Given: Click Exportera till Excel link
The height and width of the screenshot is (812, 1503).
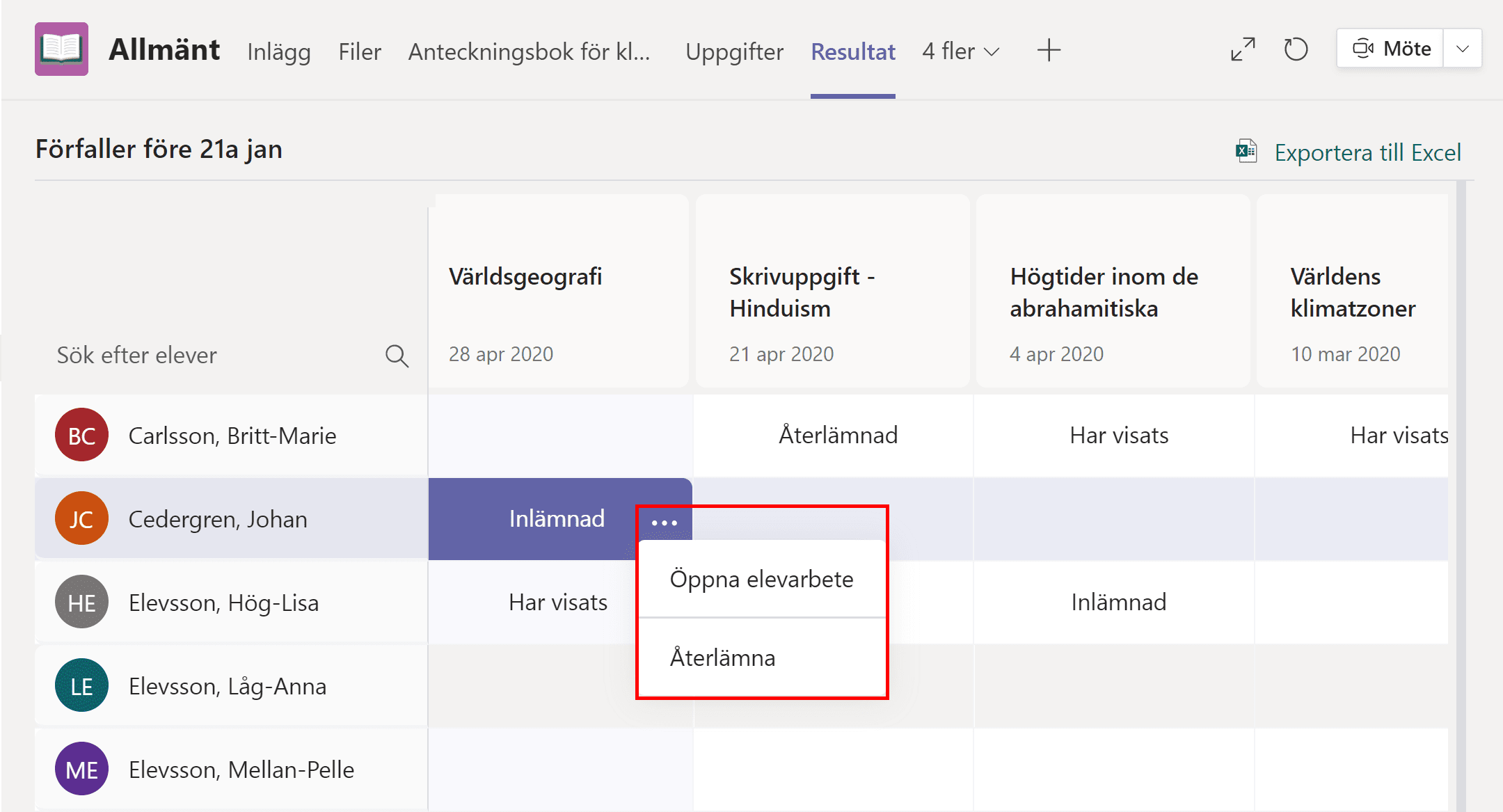Looking at the screenshot, I should click(1367, 152).
